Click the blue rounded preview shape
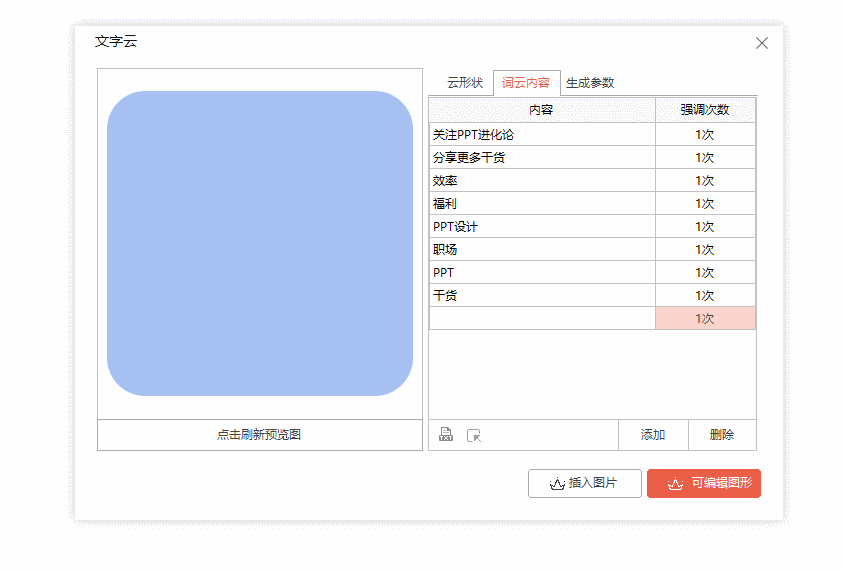 pos(260,244)
